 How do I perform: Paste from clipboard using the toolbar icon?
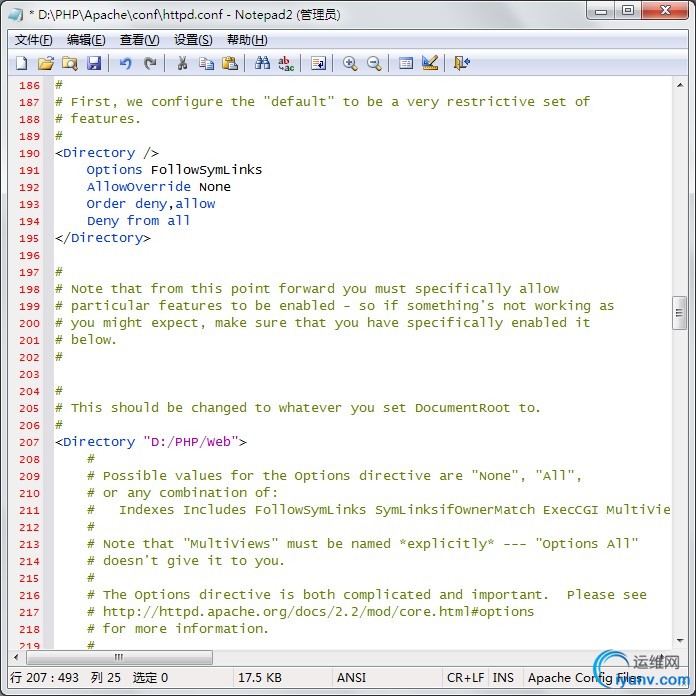pyautogui.click(x=230, y=63)
